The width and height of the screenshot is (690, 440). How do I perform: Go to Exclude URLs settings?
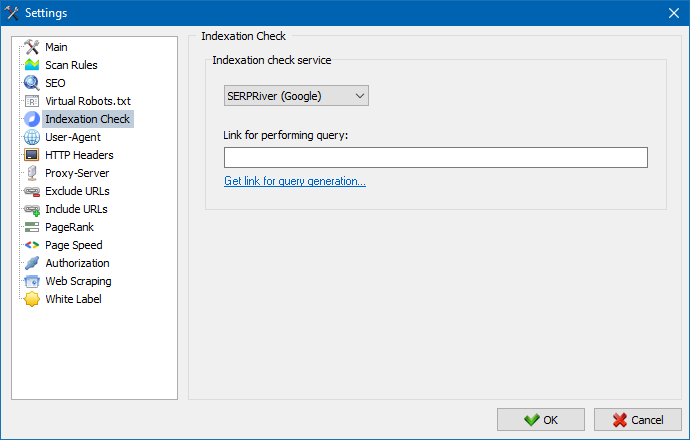point(77,191)
